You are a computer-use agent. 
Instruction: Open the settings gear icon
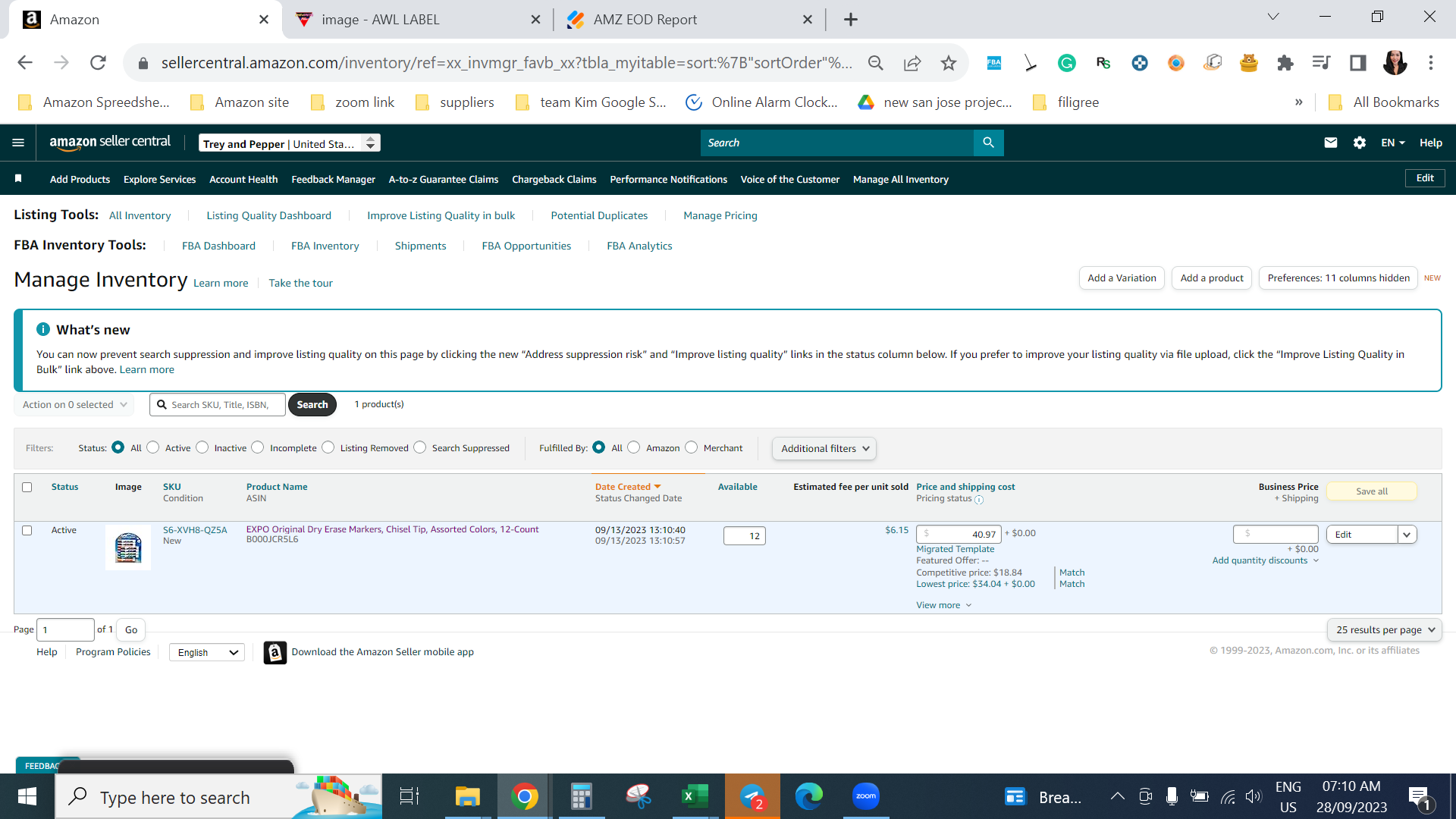(1359, 143)
